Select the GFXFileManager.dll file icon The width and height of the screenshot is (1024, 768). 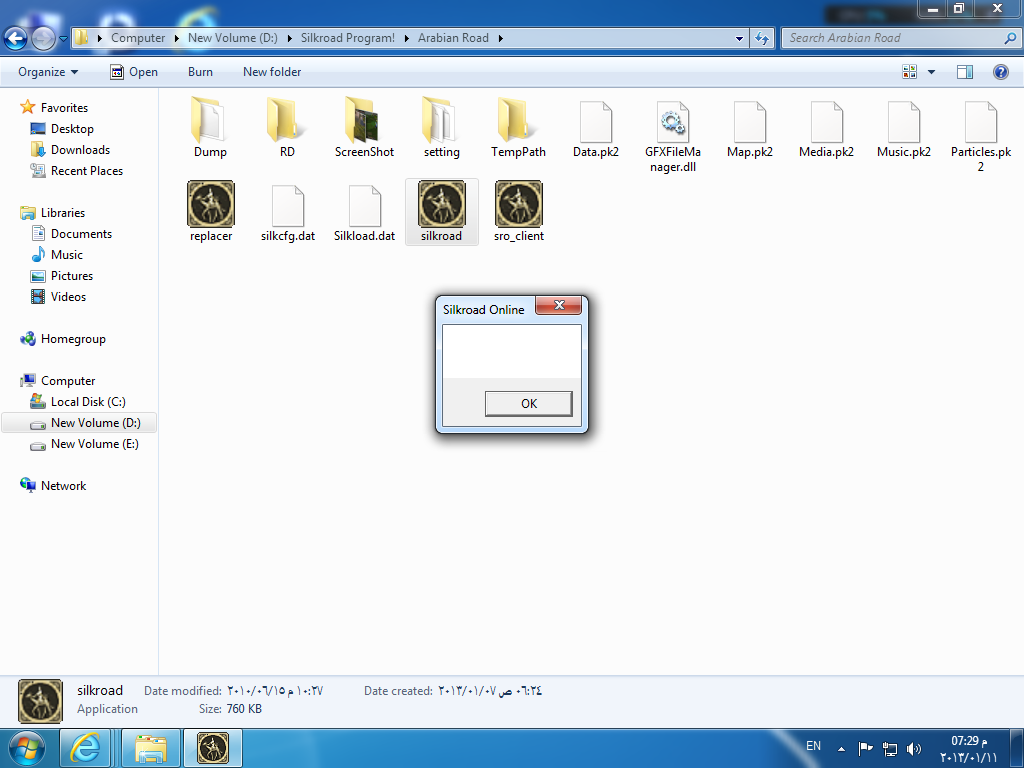[x=673, y=121]
